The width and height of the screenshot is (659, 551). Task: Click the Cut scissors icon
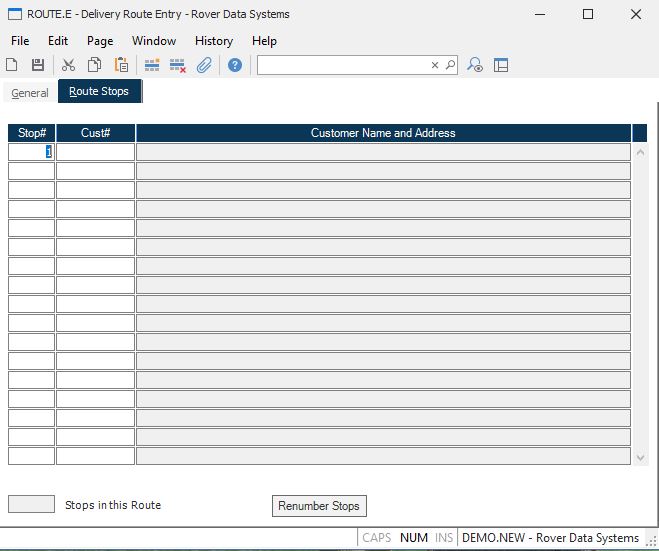coord(68,65)
